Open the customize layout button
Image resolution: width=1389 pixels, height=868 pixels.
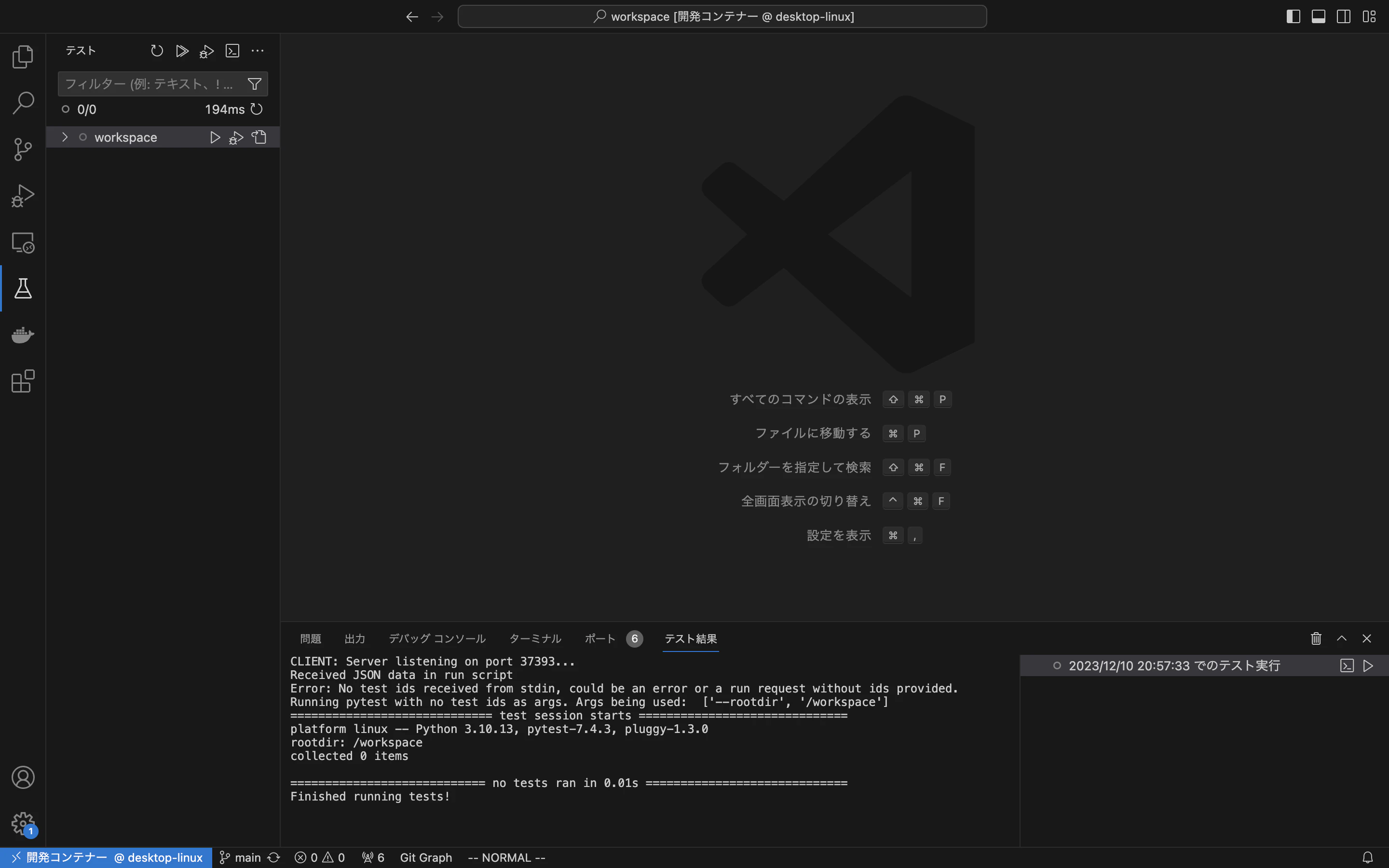pyautogui.click(x=1369, y=17)
